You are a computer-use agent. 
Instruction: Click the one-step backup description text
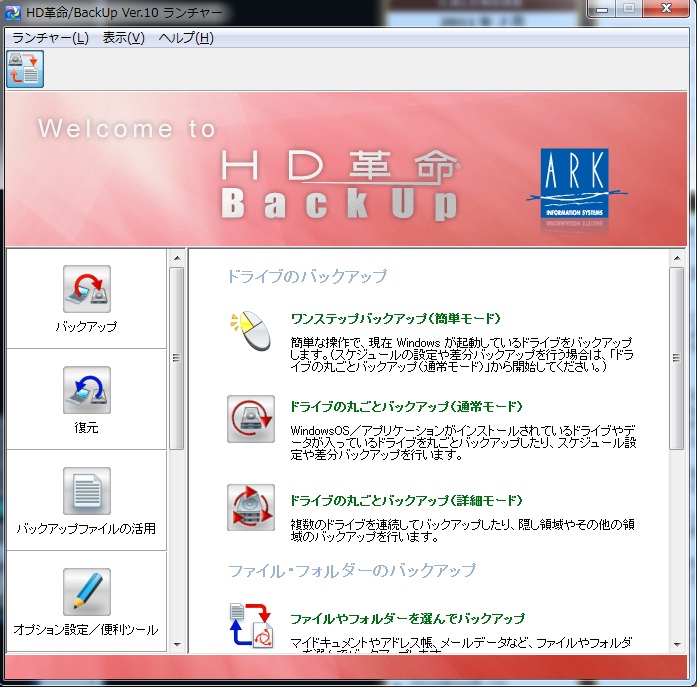click(462, 354)
